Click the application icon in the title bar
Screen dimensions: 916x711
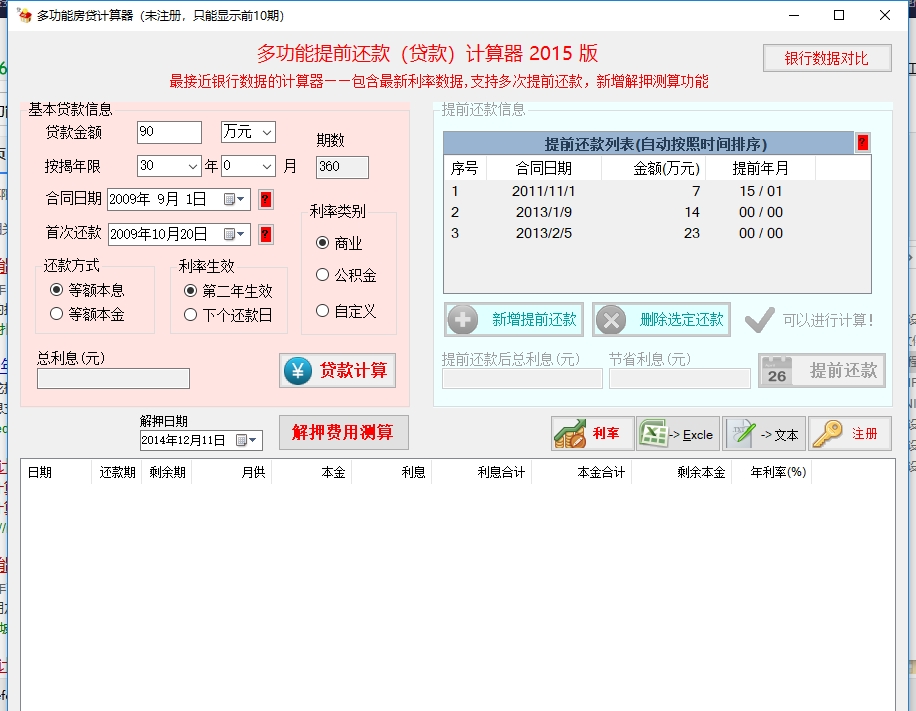point(24,15)
